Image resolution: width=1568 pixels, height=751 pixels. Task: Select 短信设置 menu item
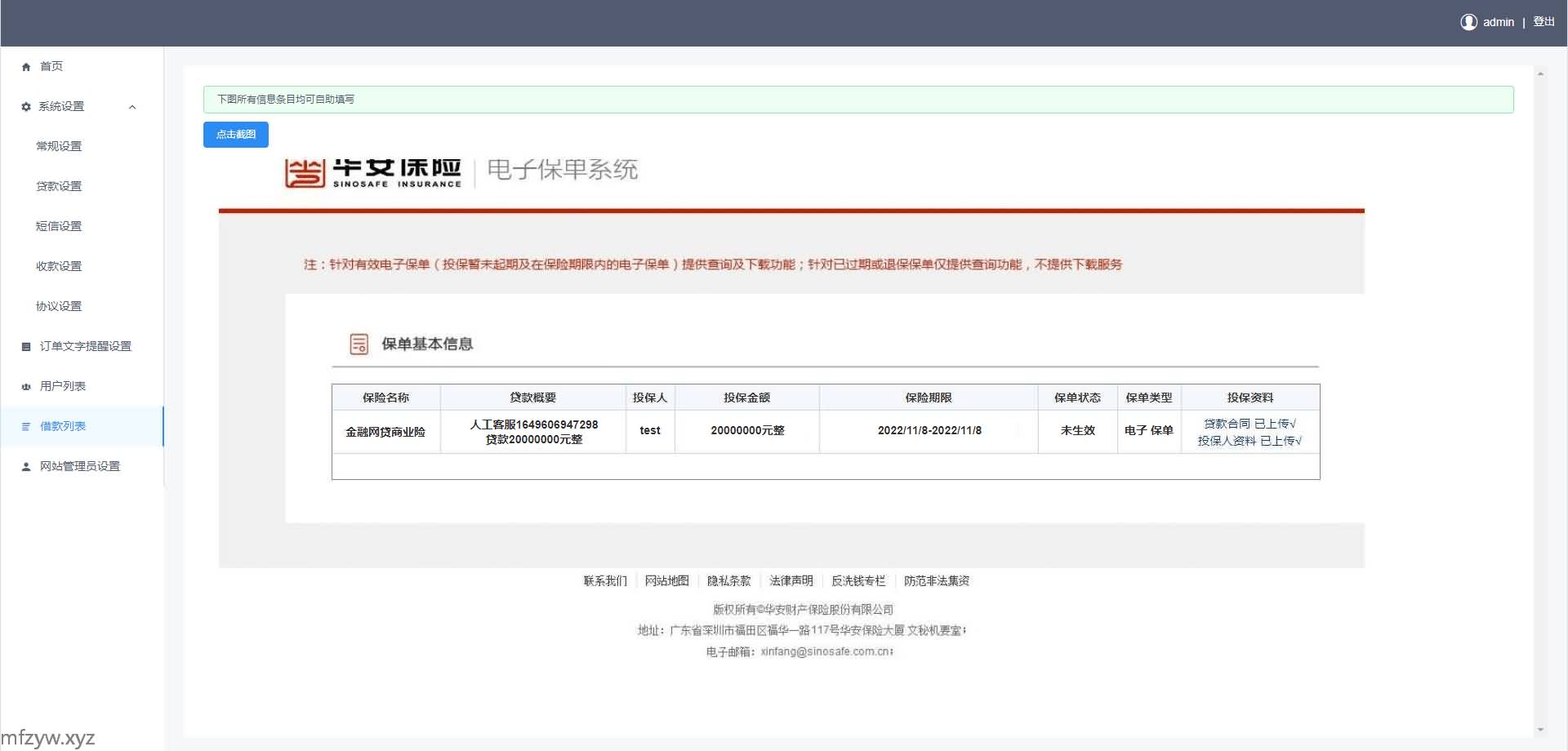[x=59, y=226]
